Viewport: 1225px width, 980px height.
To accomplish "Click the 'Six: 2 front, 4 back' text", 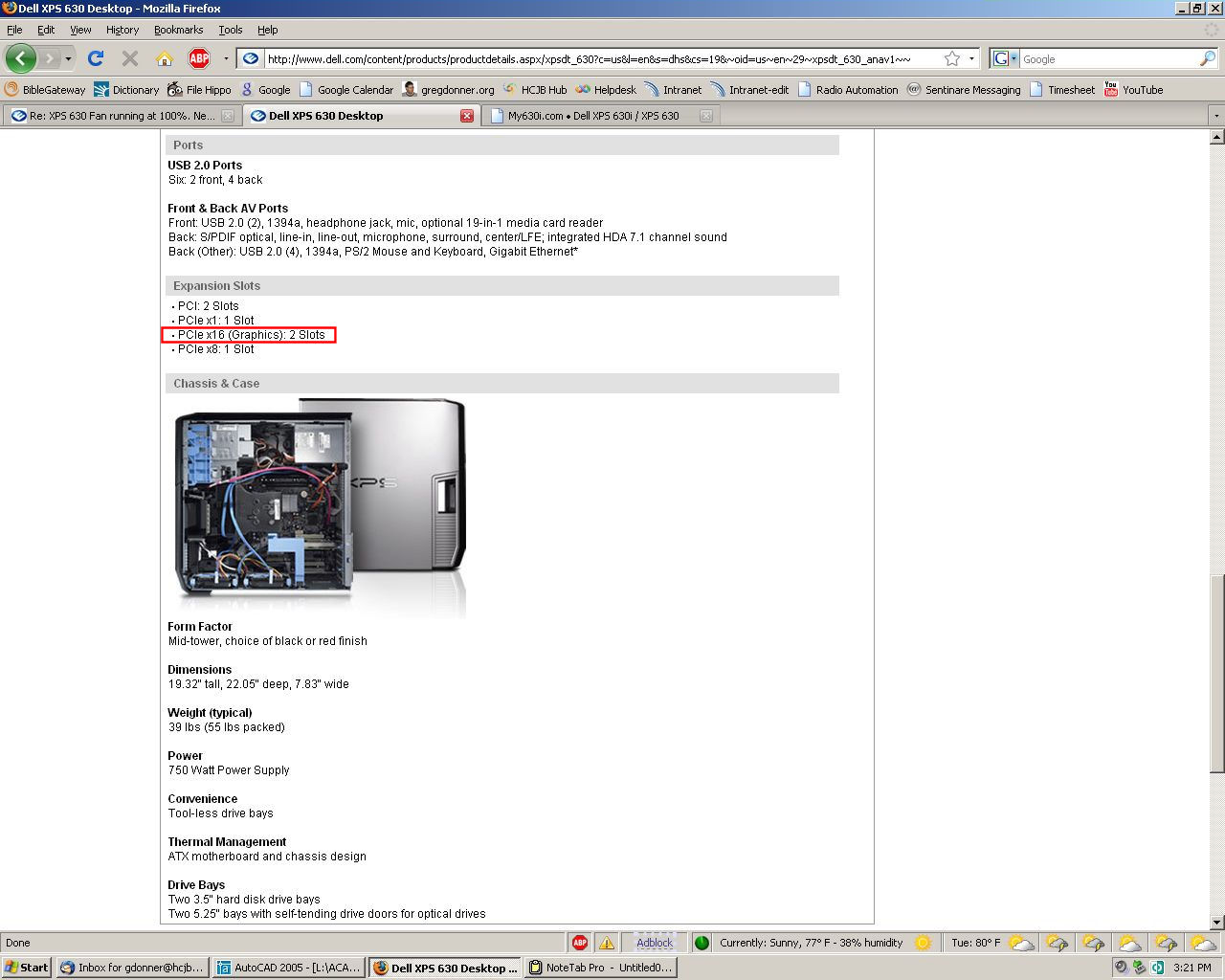I will point(215,180).
